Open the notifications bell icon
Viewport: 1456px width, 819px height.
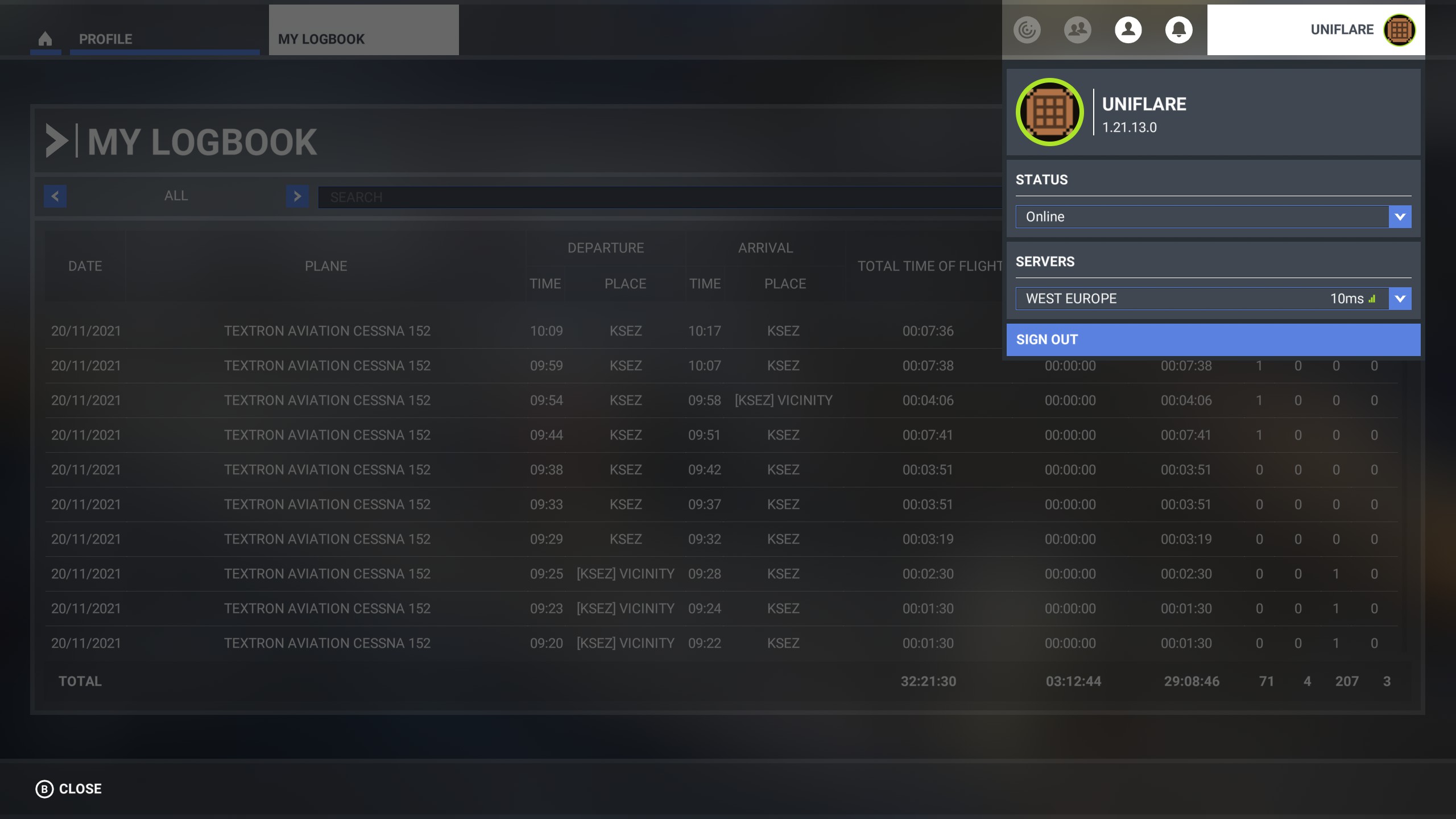click(1178, 30)
